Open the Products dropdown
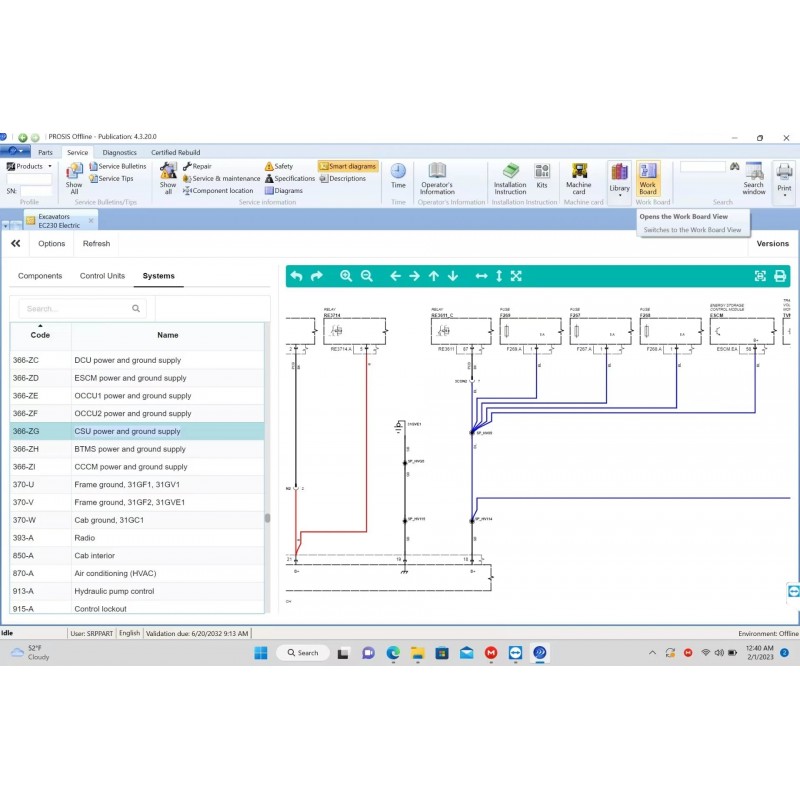 (29, 166)
